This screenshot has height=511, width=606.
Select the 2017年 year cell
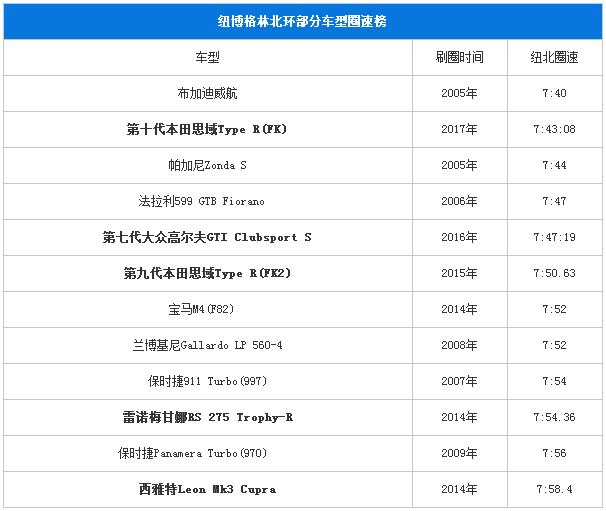point(459,129)
